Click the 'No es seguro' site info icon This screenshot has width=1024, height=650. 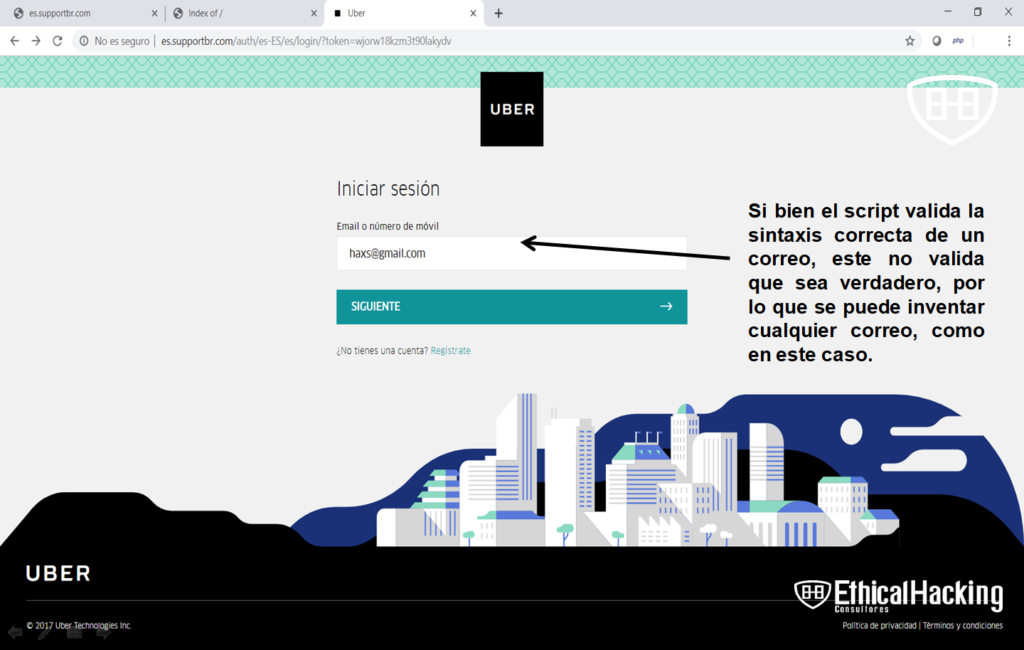(84, 41)
